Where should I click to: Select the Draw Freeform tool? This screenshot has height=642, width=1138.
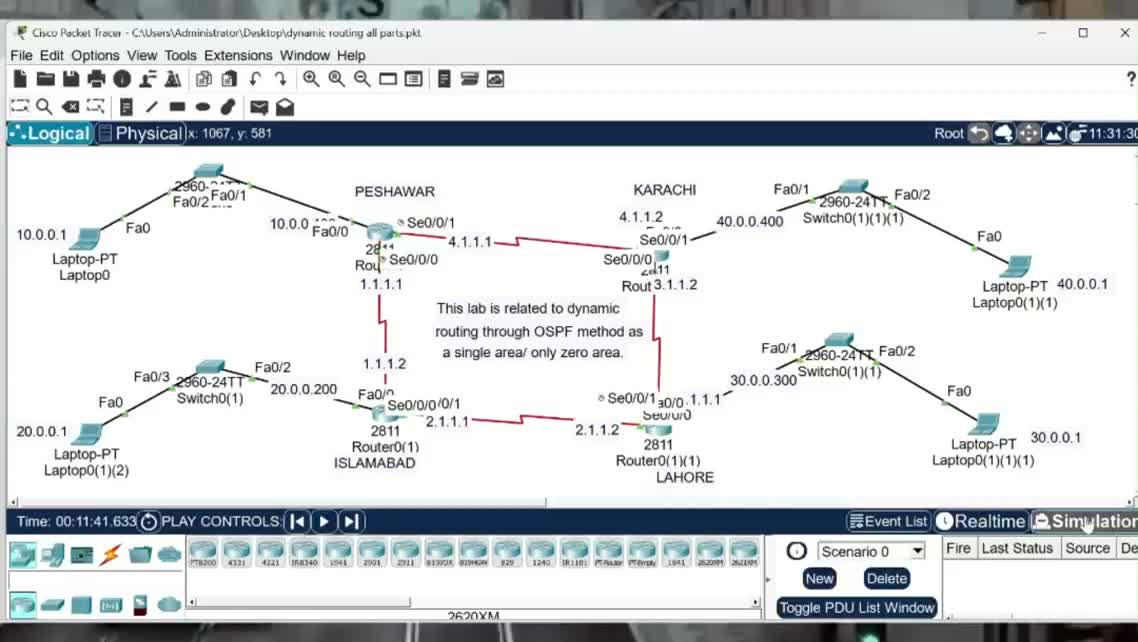pyautogui.click(x=228, y=107)
